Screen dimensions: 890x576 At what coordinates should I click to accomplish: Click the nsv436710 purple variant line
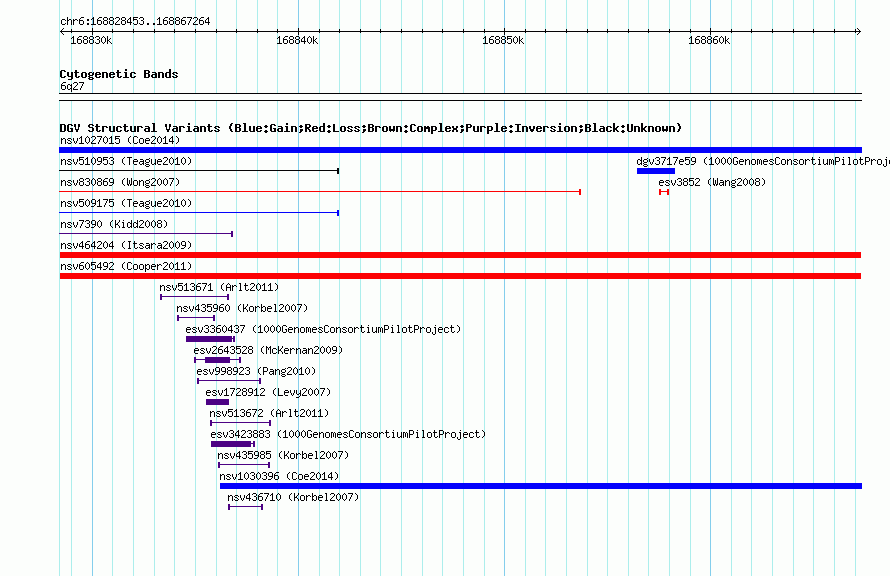click(245, 507)
